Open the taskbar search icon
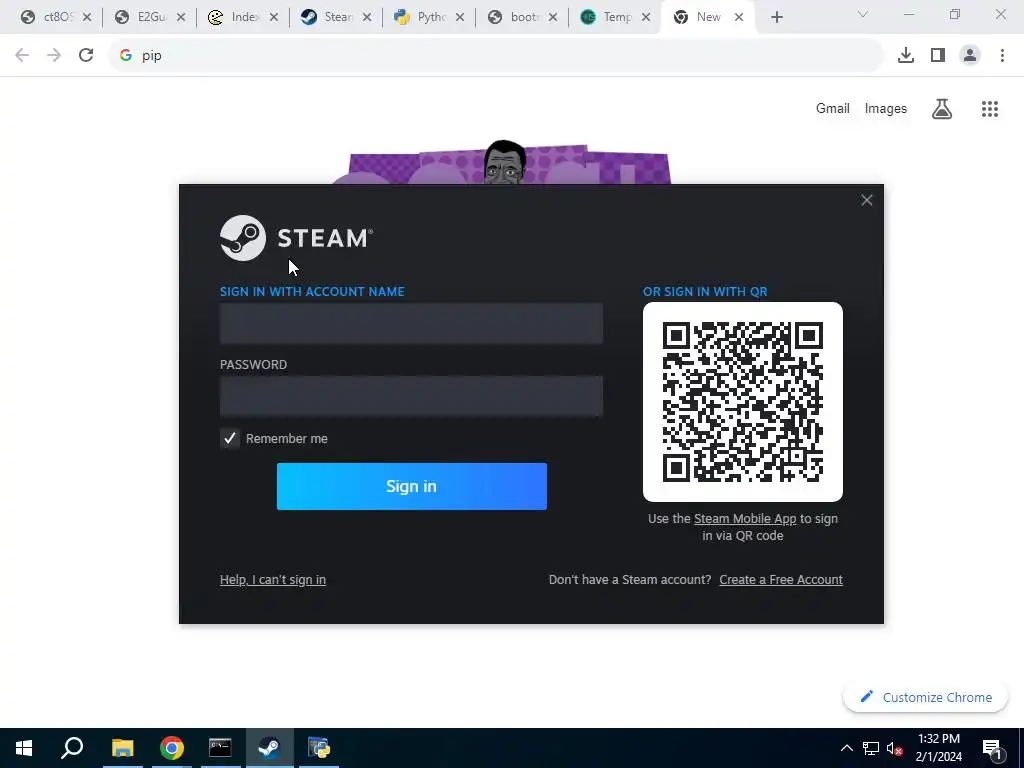Viewport: 1024px width, 768px height. point(72,748)
